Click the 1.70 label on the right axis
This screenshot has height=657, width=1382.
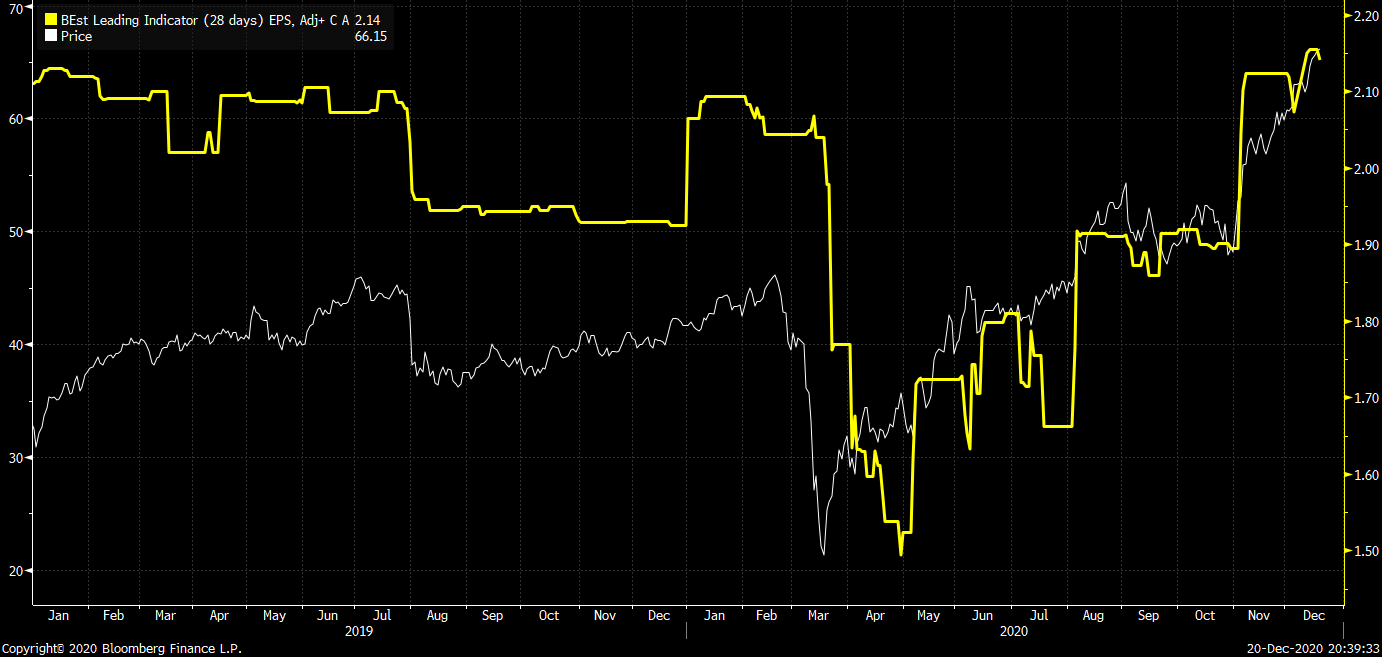[1365, 398]
